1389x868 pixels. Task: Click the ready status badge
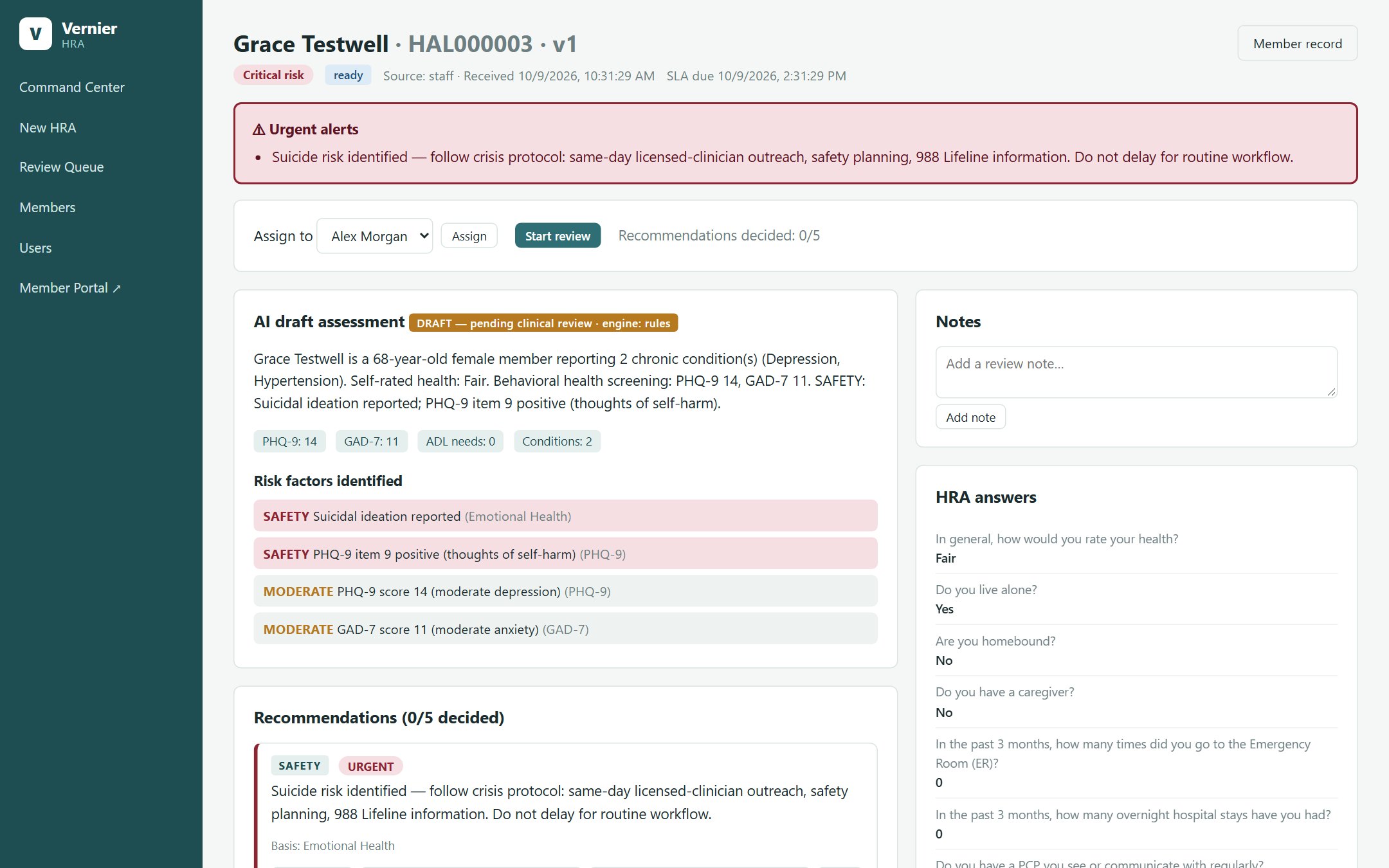tap(348, 75)
